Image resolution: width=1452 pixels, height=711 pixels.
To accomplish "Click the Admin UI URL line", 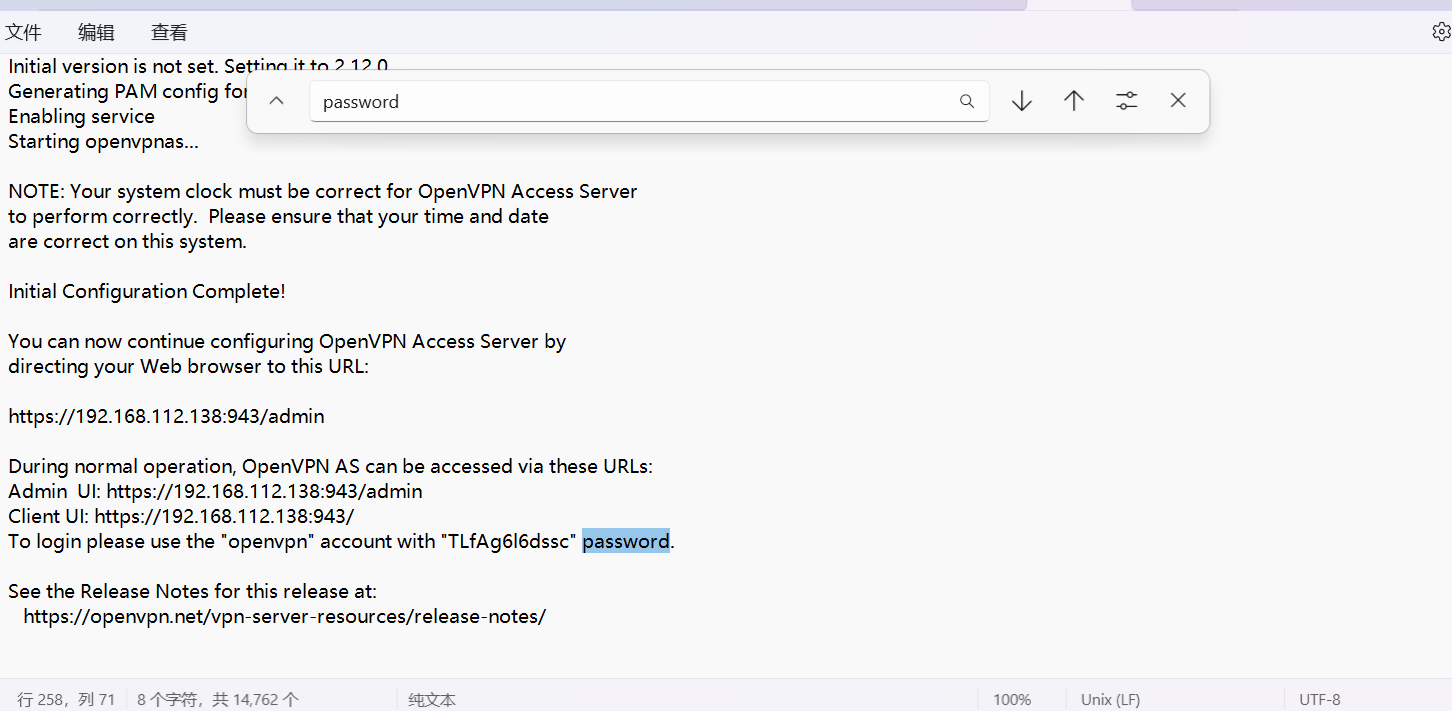I will 215,491.
